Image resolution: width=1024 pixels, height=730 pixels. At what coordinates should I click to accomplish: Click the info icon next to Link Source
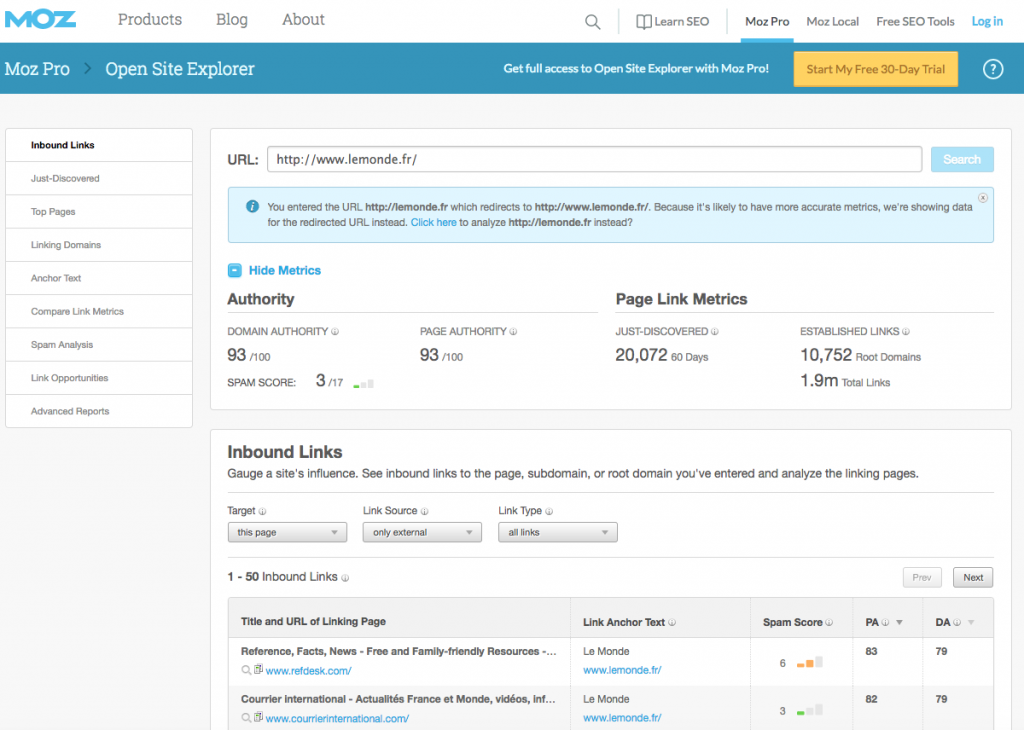point(424,511)
